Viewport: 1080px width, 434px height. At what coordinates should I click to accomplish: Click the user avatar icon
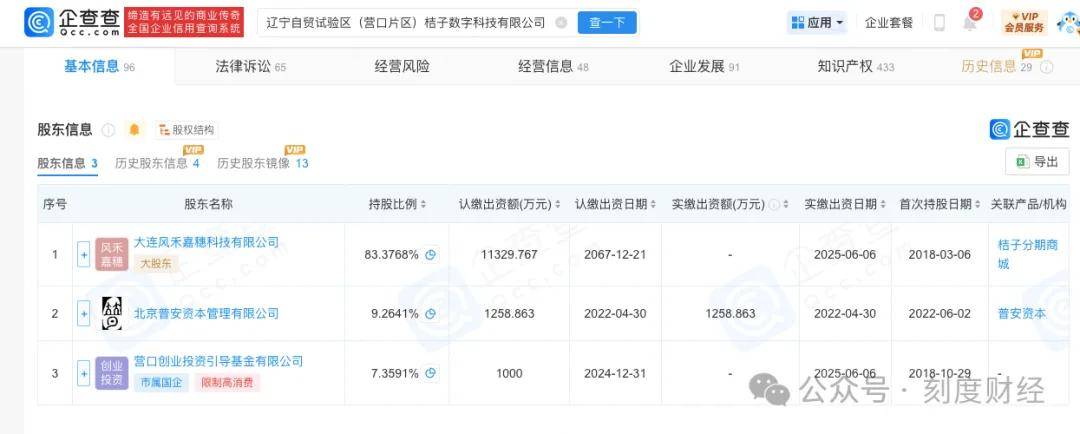pyautogui.click(x=1068, y=23)
